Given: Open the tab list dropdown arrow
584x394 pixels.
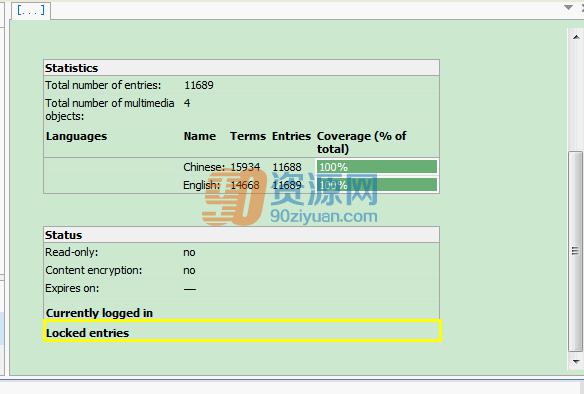Looking at the screenshot, I should click(568, 7).
